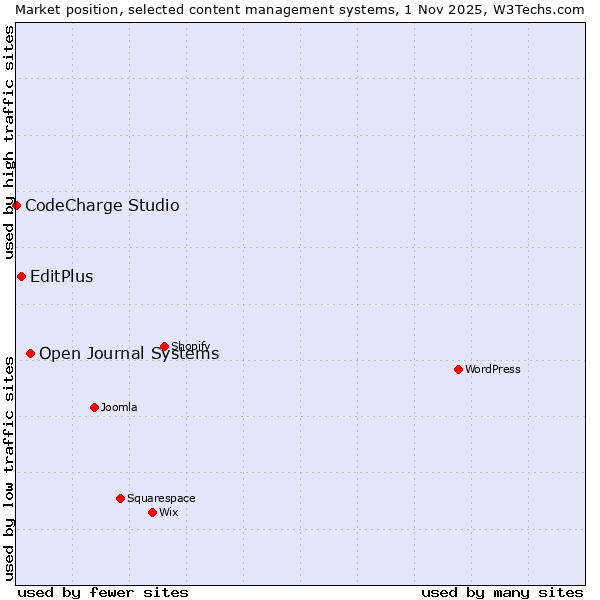The image size is (600, 600).
Task: Select the Squarespace text label
Action: pos(161,499)
